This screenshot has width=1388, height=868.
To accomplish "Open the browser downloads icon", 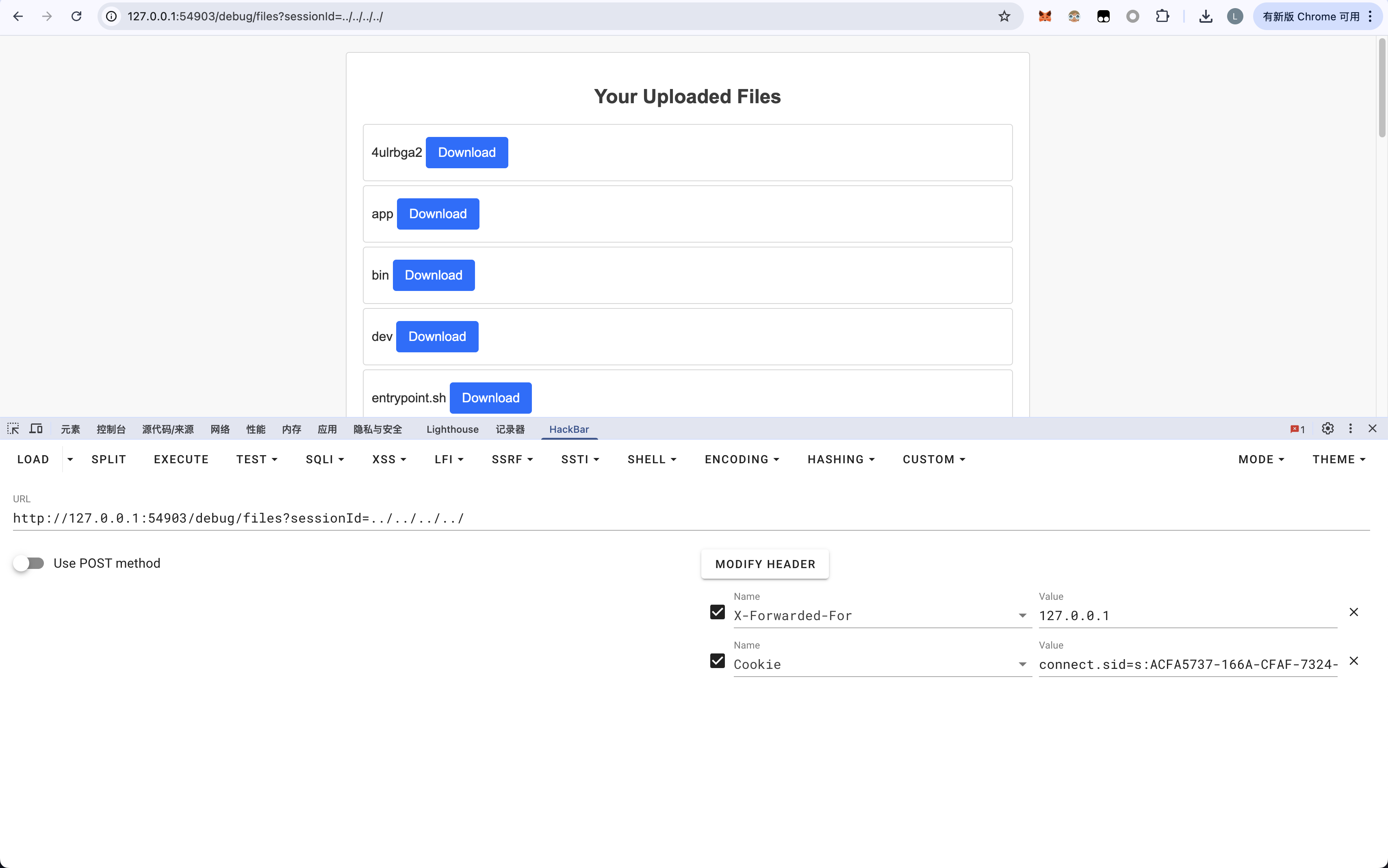I will click(1206, 16).
